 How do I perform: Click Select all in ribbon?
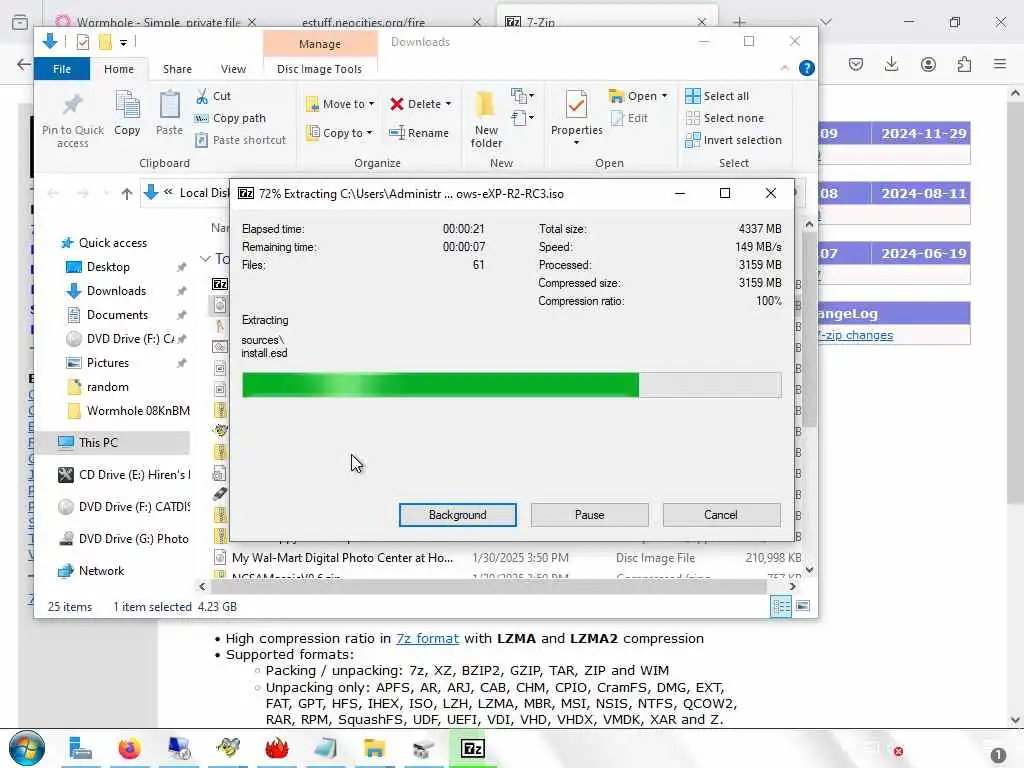coord(716,96)
